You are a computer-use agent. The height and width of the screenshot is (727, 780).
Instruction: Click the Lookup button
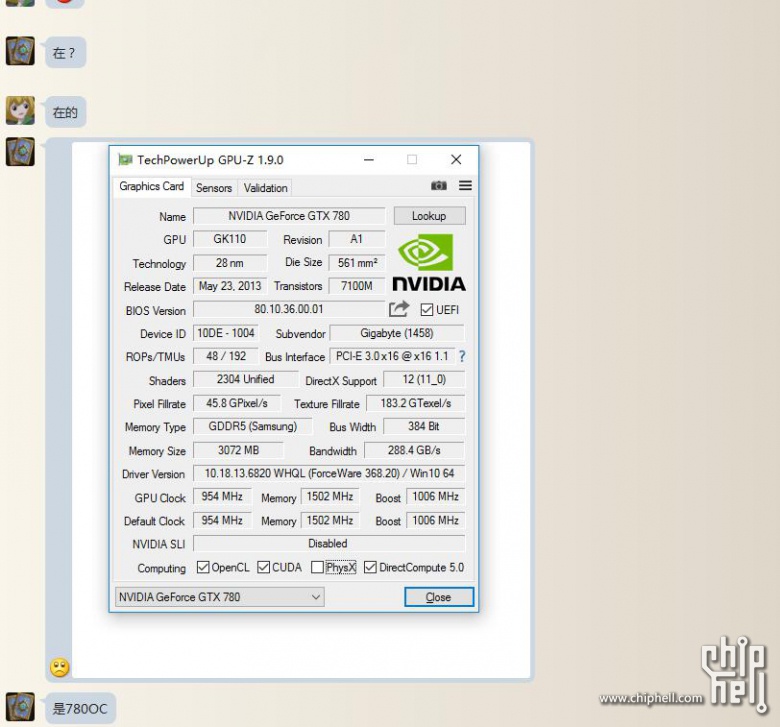click(x=429, y=216)
